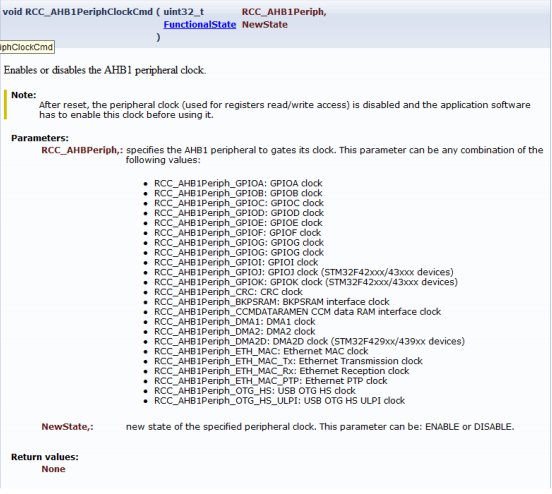Click 'Enables or disables the AHB1 peripheral clock.' text
Screen dimensions: 552x494
click(x=105, y=70)
